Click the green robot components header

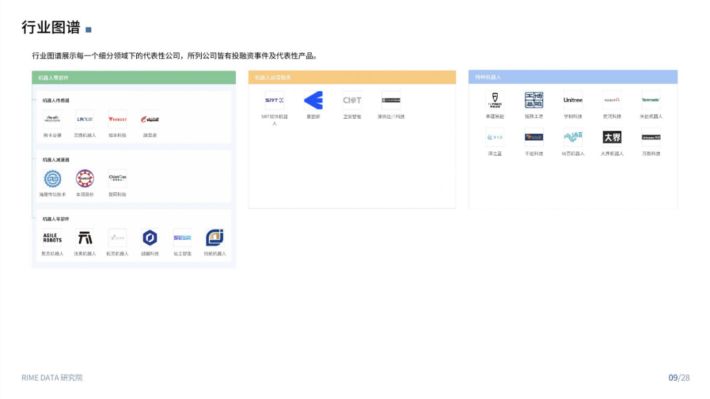pyautogui.click(x=134, y=77)
